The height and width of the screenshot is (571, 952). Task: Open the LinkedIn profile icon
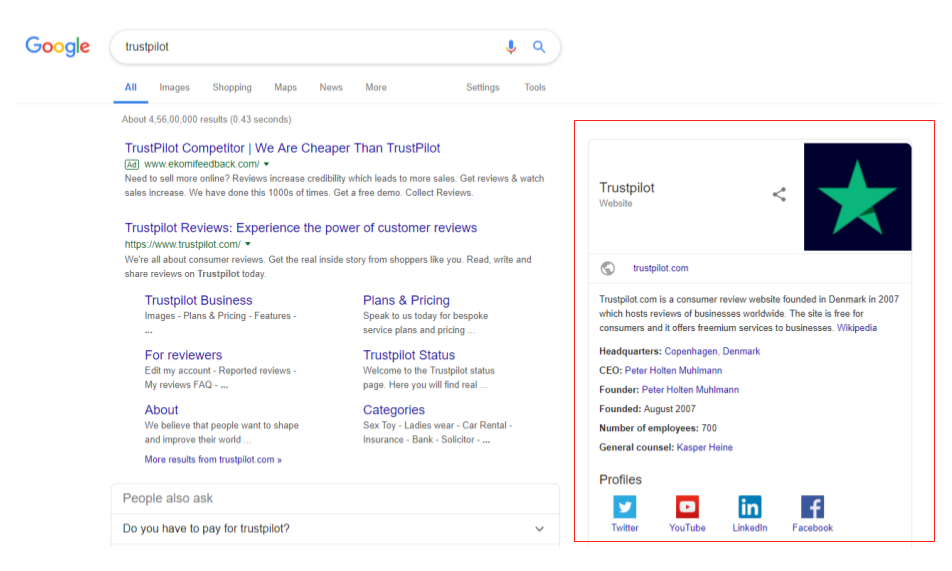[x=750, y=507]
